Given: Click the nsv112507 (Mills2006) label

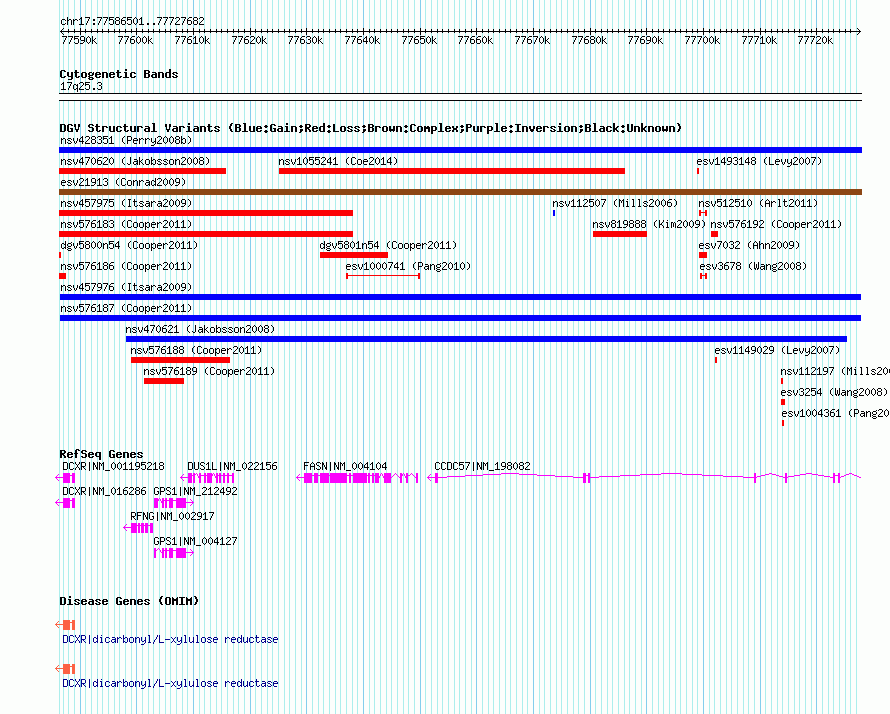Looking at the screenshot, I should pos(615,203).
